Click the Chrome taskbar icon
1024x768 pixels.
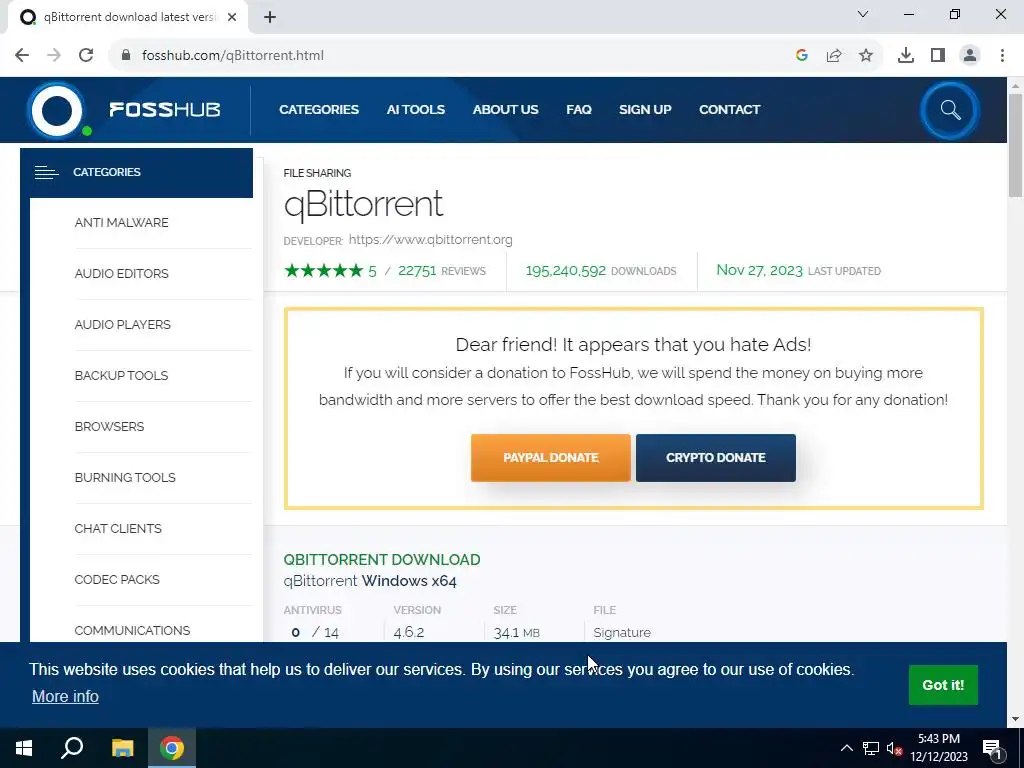coord(172,748)
